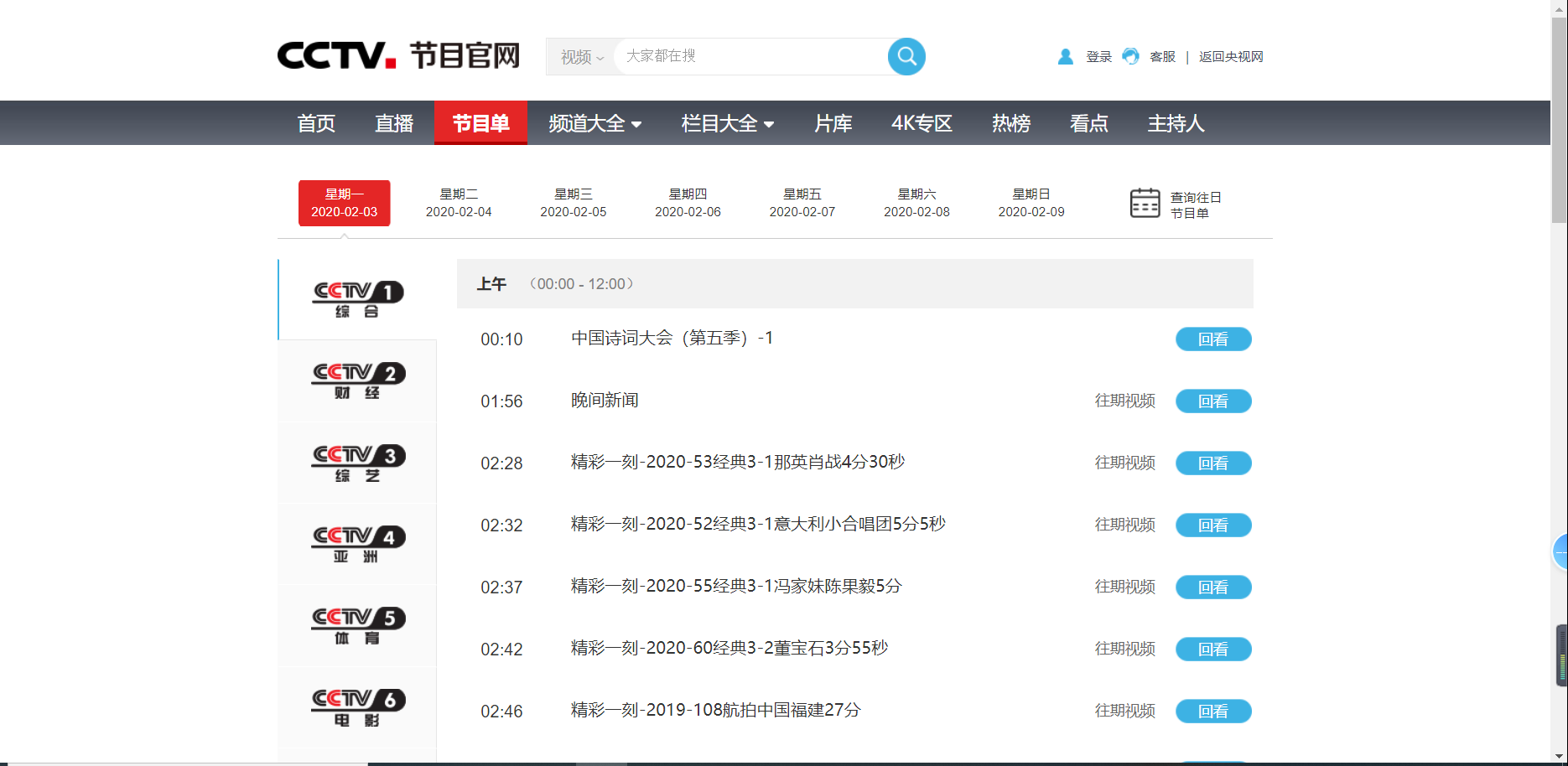Click 回看 for the 02:37 冯家妹陈果毅 program
The image size is (1568, 766).
(x=1213, y=587)
